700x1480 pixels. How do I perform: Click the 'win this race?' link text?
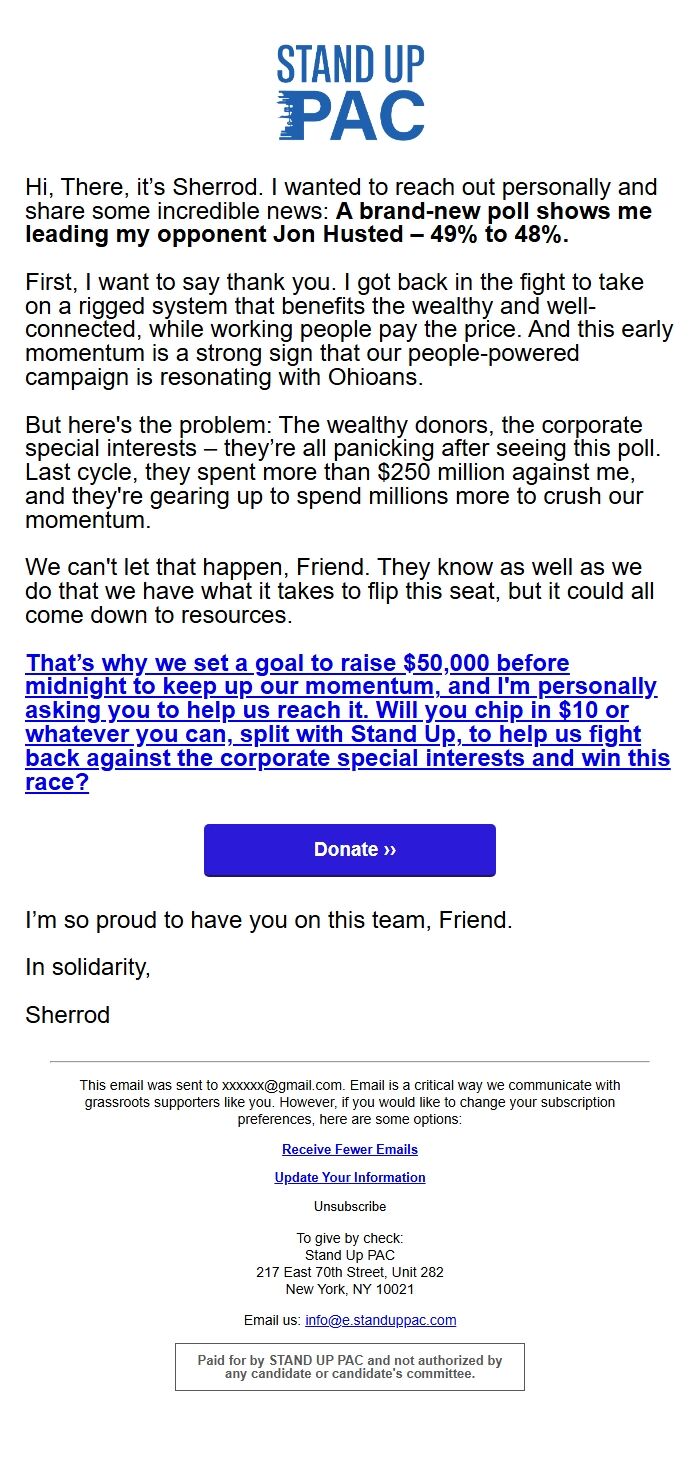610,758
